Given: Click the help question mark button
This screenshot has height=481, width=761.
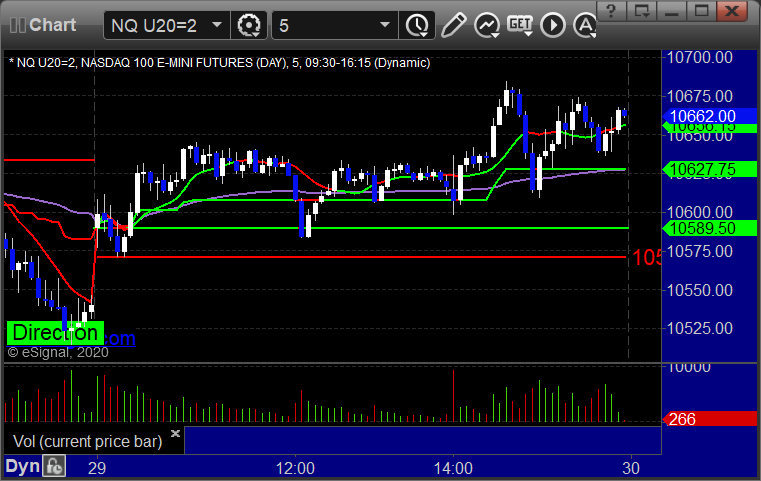Looking at the screenshot, I should click(x=611, y=11).
